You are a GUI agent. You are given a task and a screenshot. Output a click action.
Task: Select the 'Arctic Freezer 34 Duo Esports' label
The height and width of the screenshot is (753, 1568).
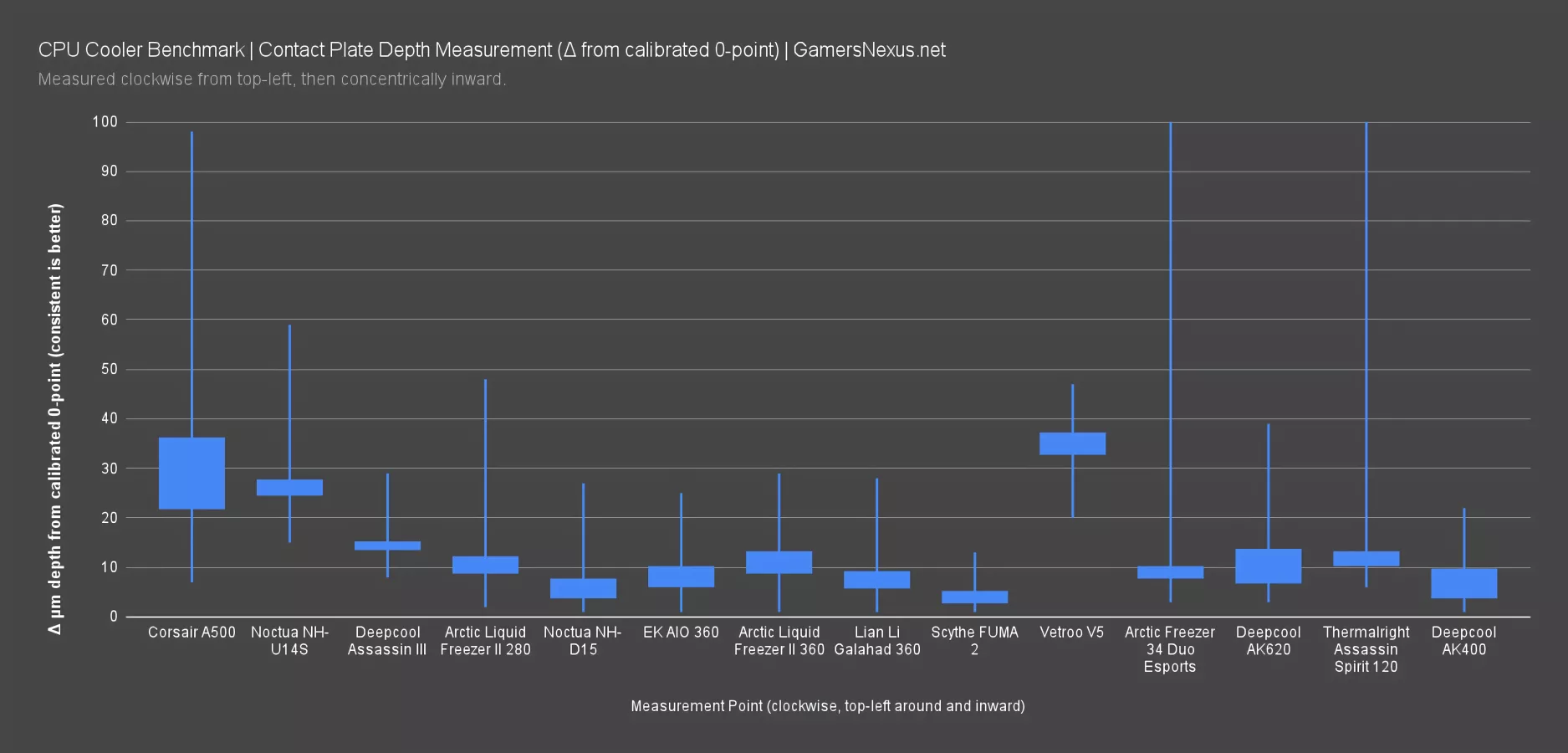[1170, 649]
